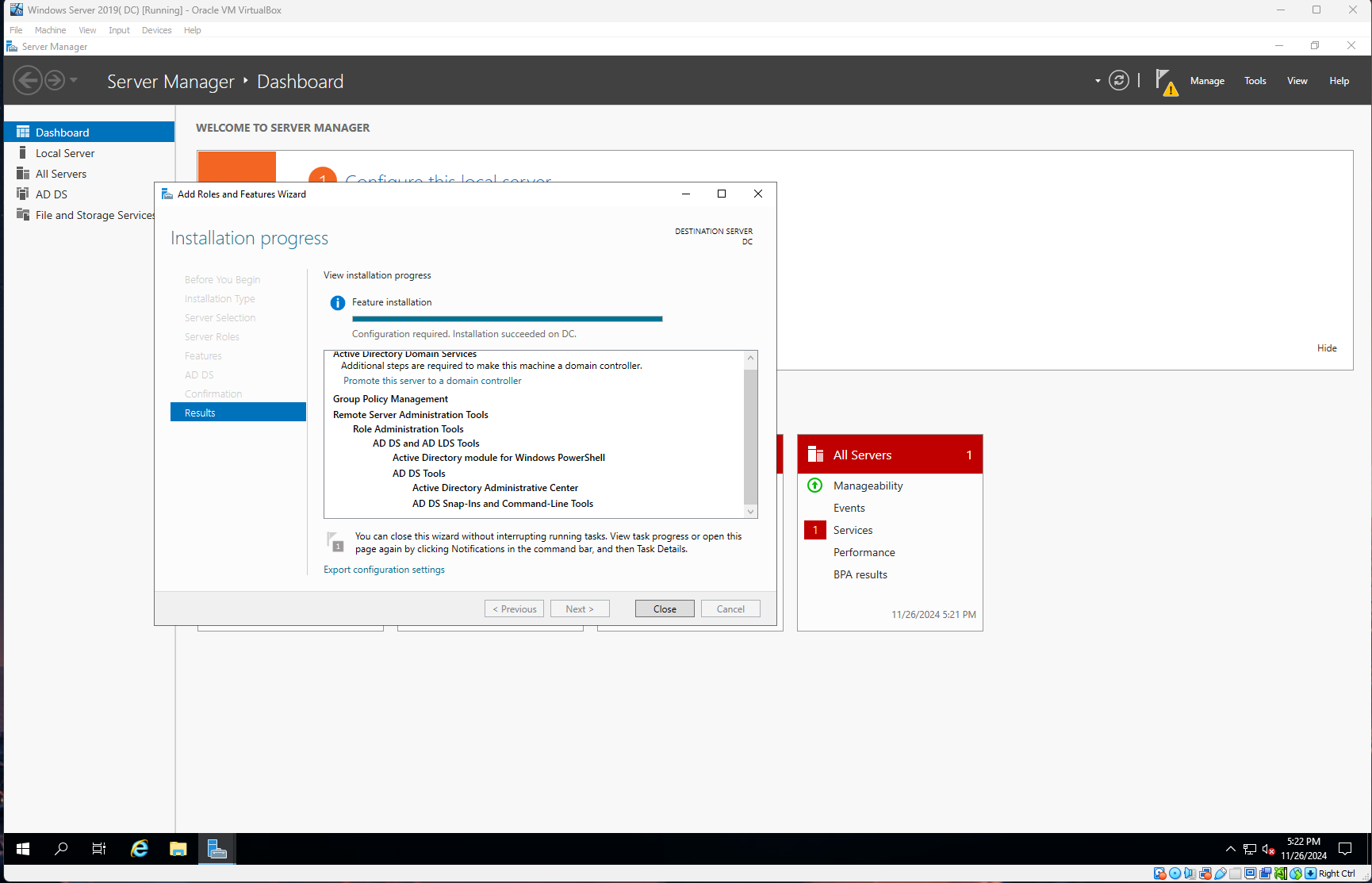This screenshot has width=1372, height=883.
Task: Click Performance in All Servers tile
Action: (864, 552)
